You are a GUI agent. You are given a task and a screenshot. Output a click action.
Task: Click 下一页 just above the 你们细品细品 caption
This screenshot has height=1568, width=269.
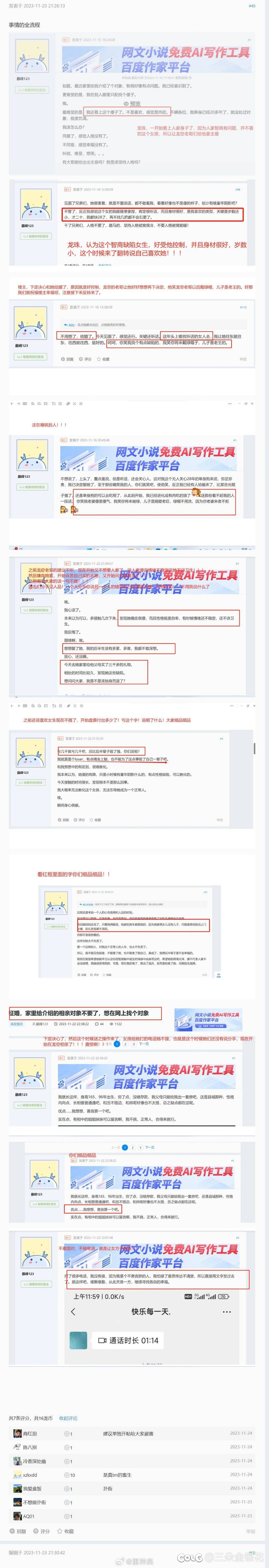(x=149, y=1147)
